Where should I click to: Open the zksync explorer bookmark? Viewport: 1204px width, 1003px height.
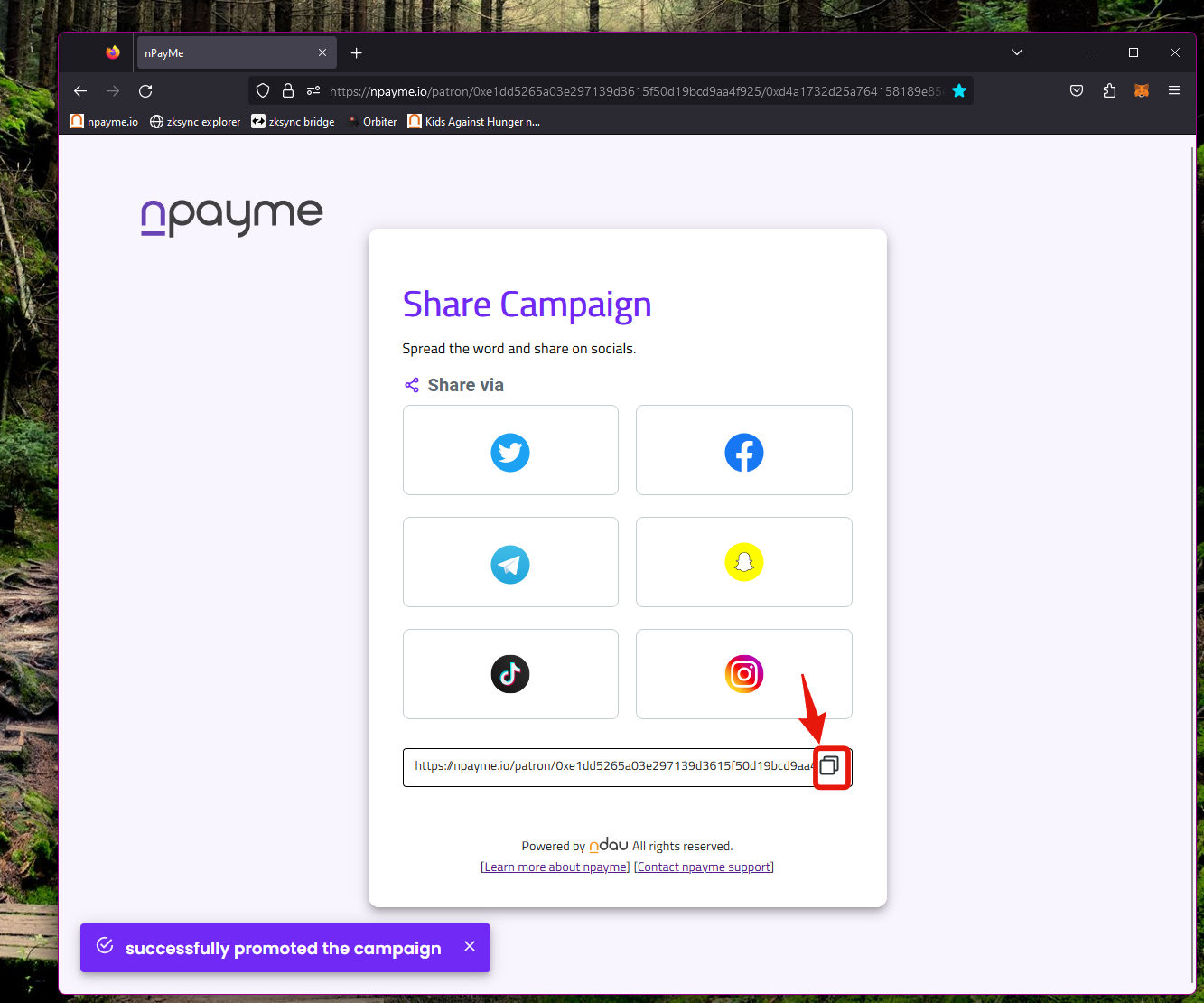(x=196, y=121)
